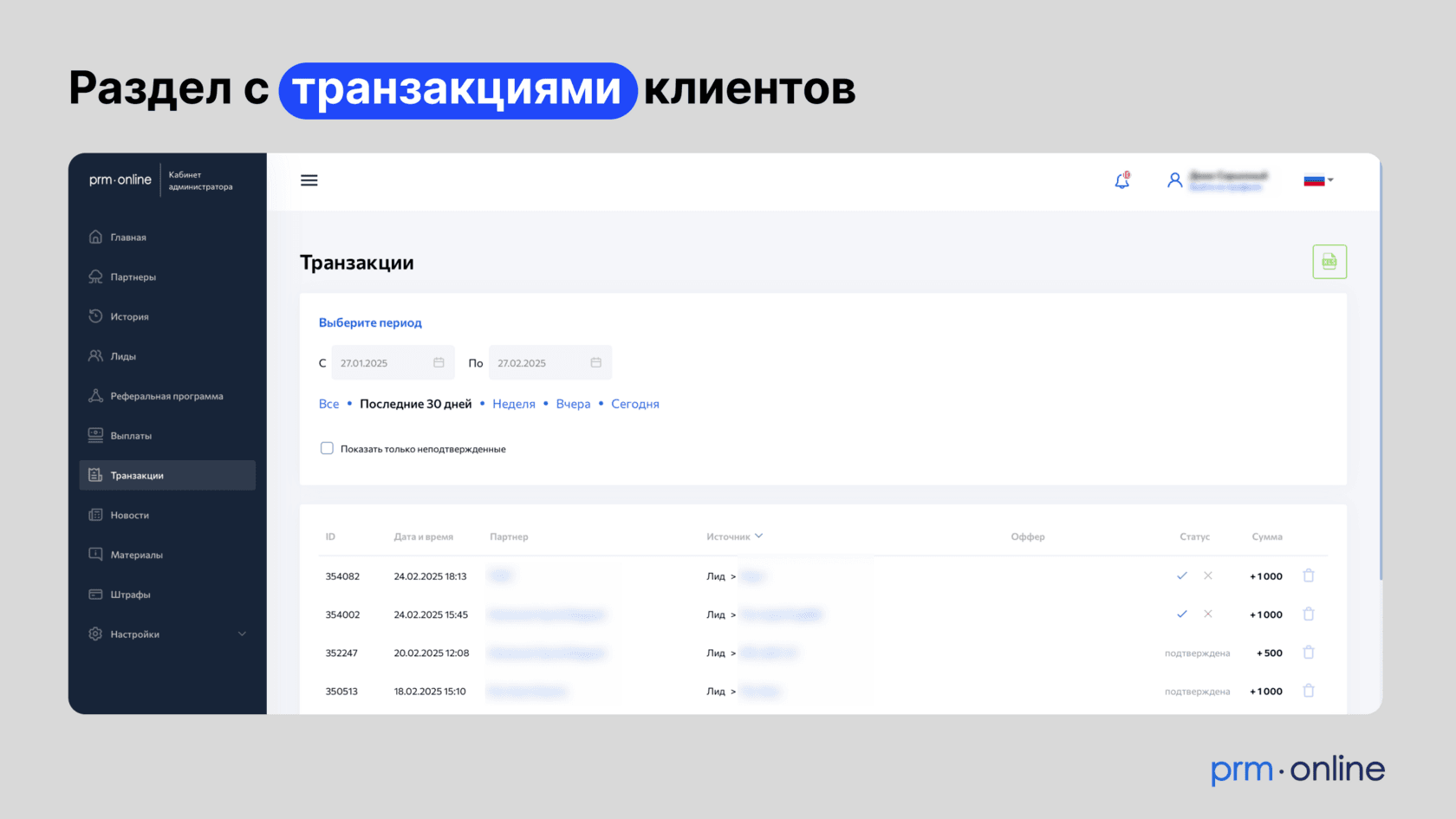Viewport: 1456px width, 819px height.
Task: Go to Выплаты in sidebar
Action: pyautogui.click(x=131, y=436)
